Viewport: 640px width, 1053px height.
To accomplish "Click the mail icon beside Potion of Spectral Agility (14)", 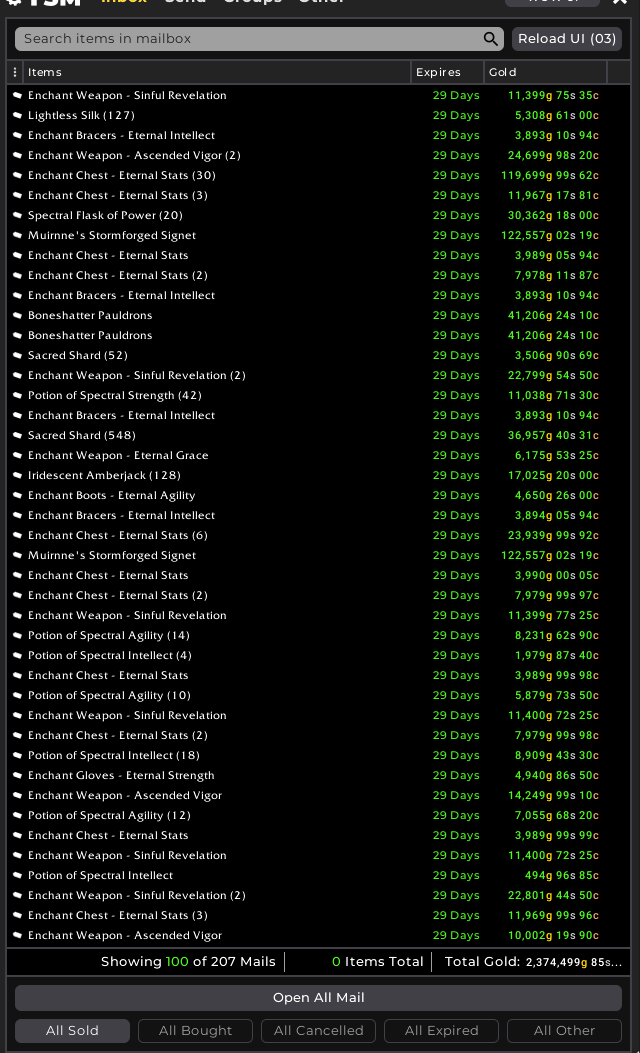I will (x=17, y=635).
